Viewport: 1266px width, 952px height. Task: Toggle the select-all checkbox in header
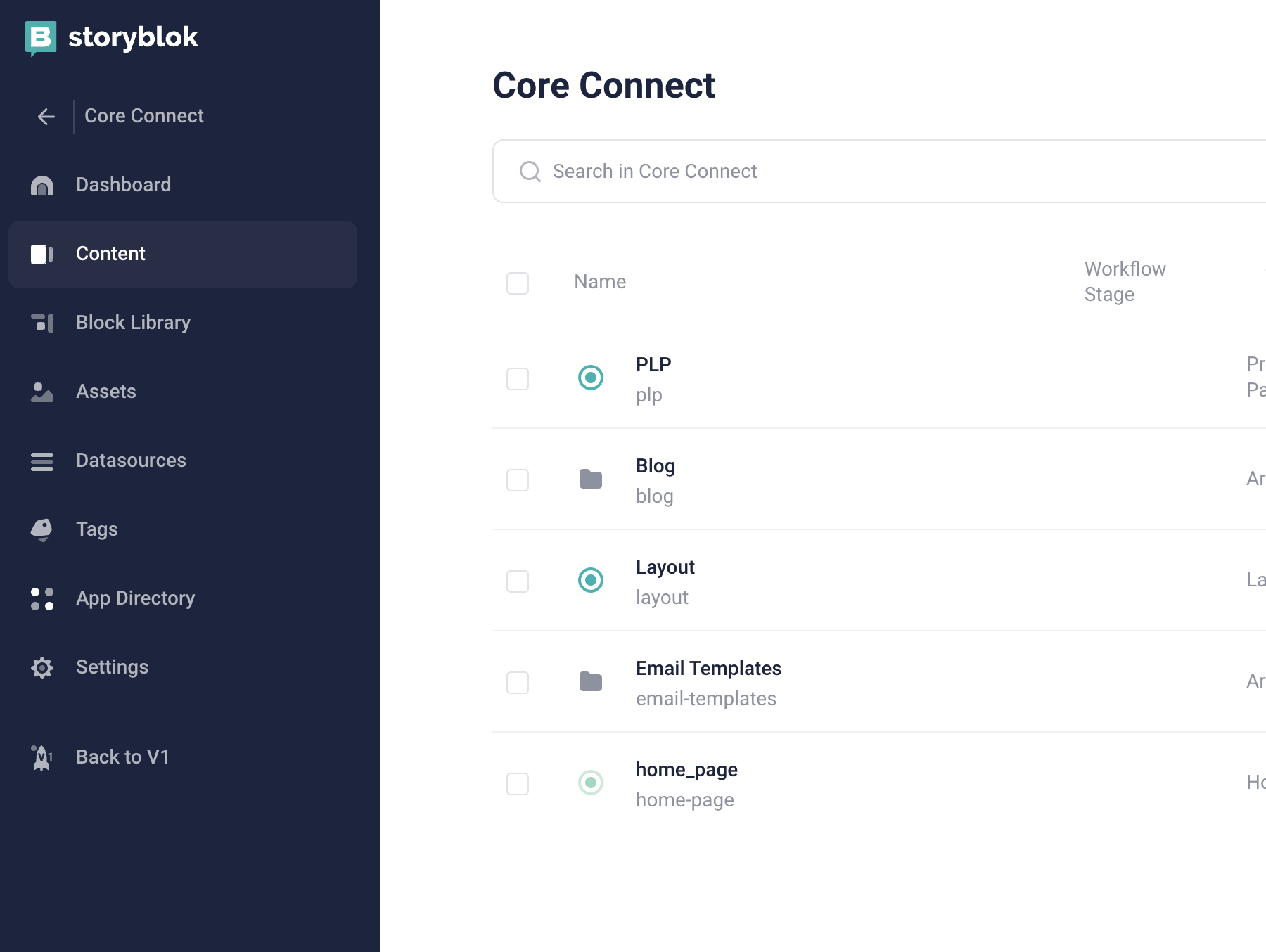click(x=518, y=283)
